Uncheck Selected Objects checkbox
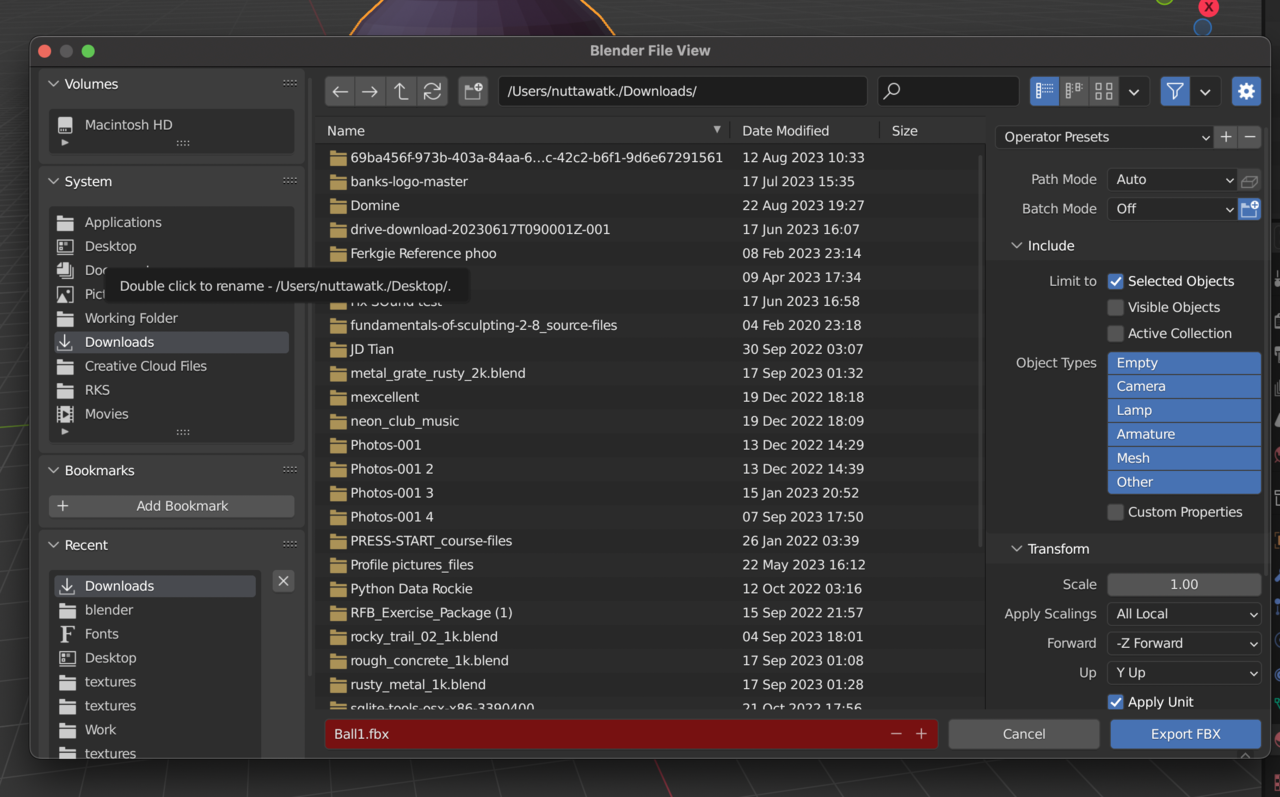 point(1116,281)
